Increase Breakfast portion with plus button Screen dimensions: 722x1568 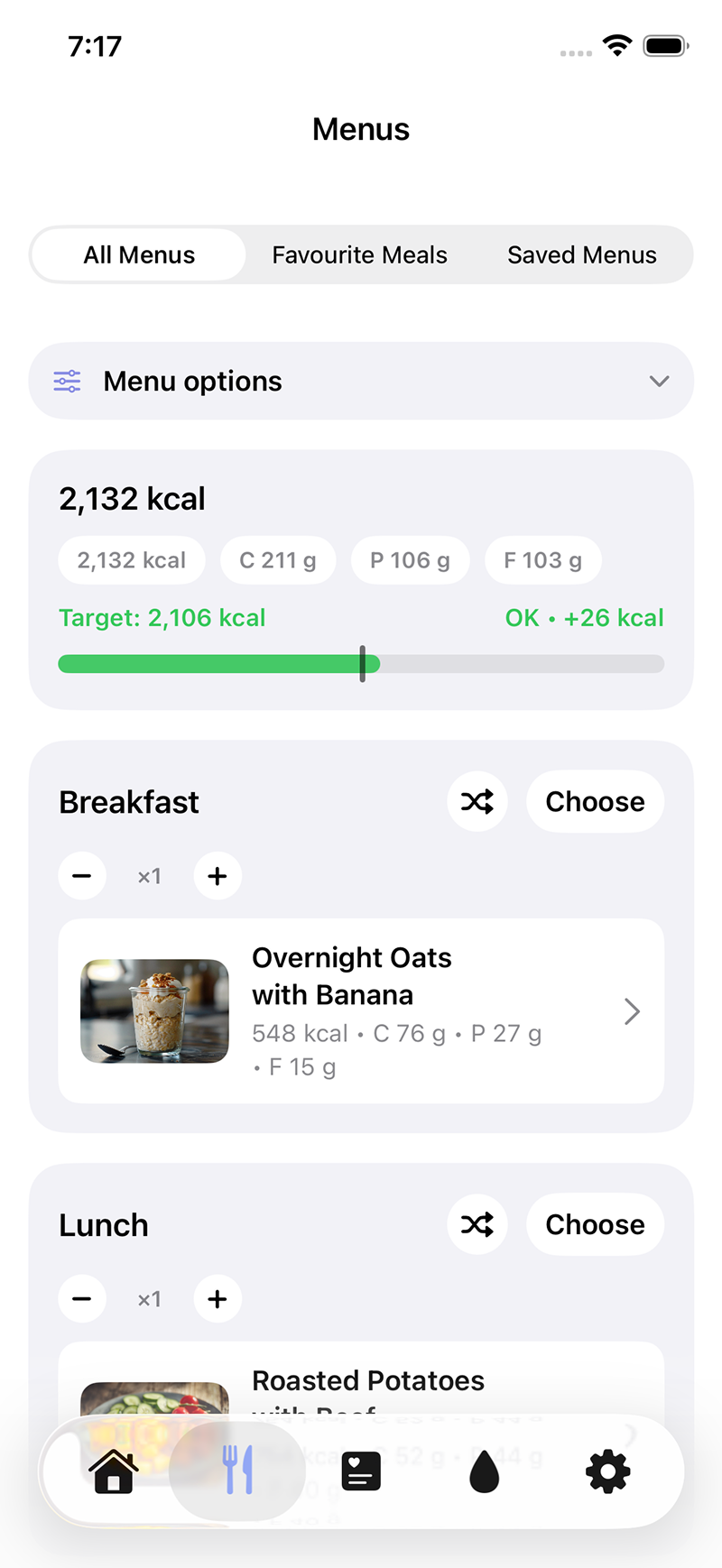[218, 876]
